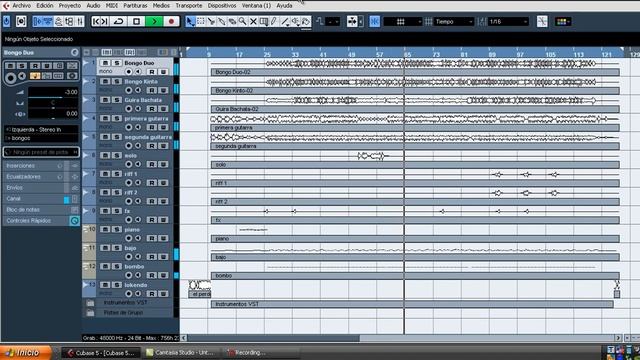
Task: Open the Pool window icon
Action: coord(69,22)
